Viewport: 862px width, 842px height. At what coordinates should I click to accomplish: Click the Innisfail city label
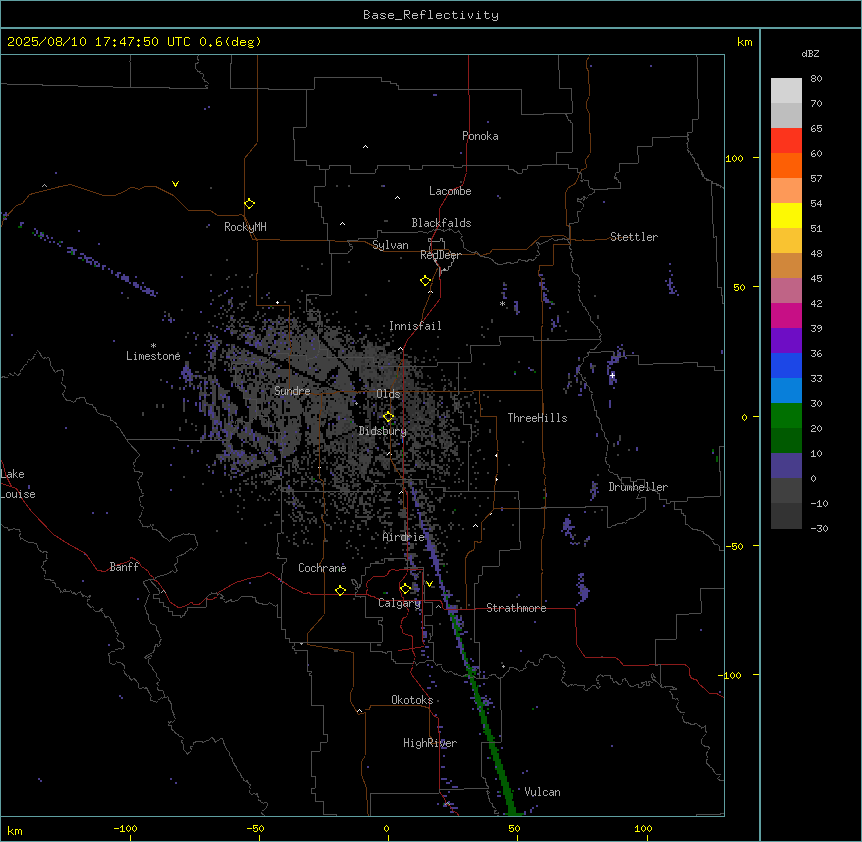415,326
